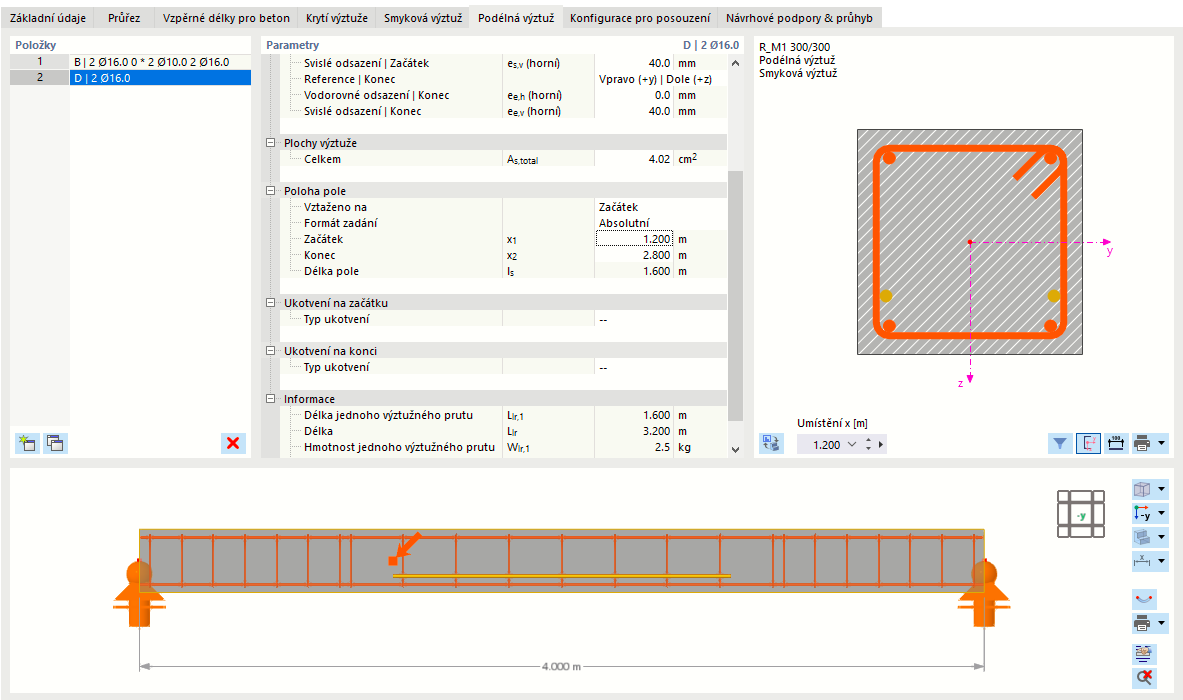Click the yellow bar in beam view

click(561, 576)
